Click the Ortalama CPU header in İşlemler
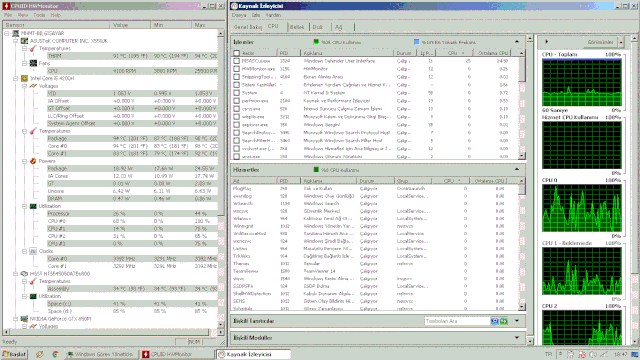 click(494, 53)
